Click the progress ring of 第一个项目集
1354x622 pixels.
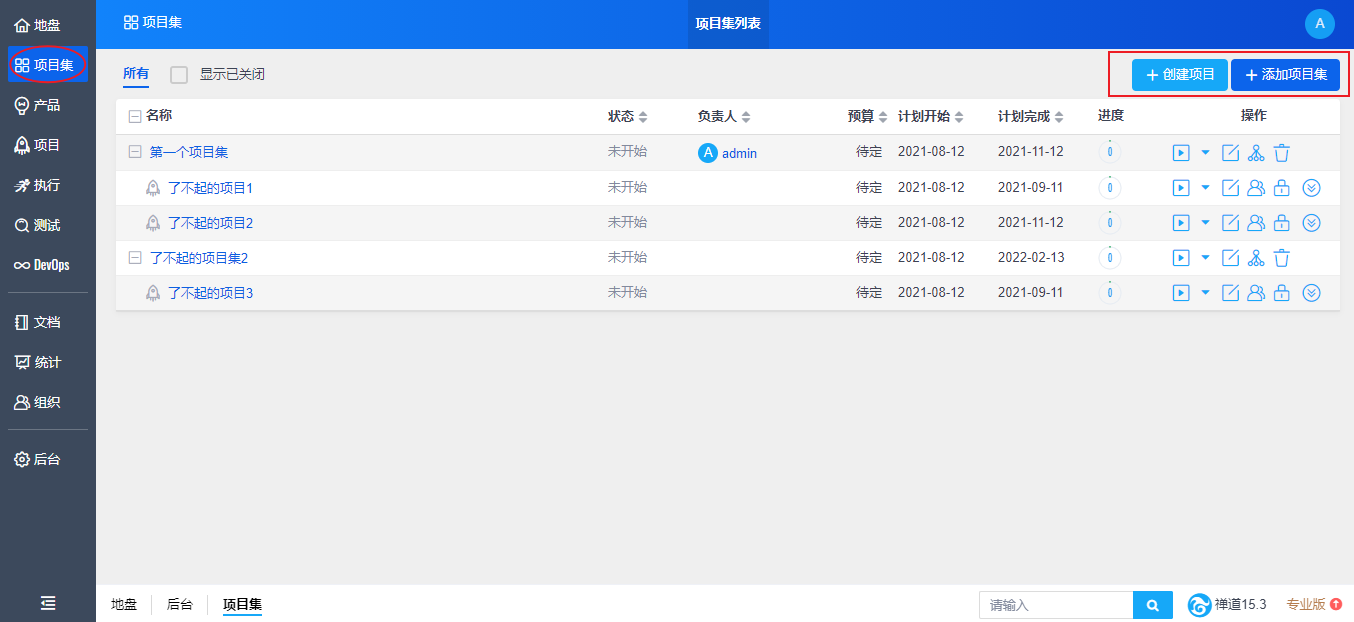(1110, 153)
